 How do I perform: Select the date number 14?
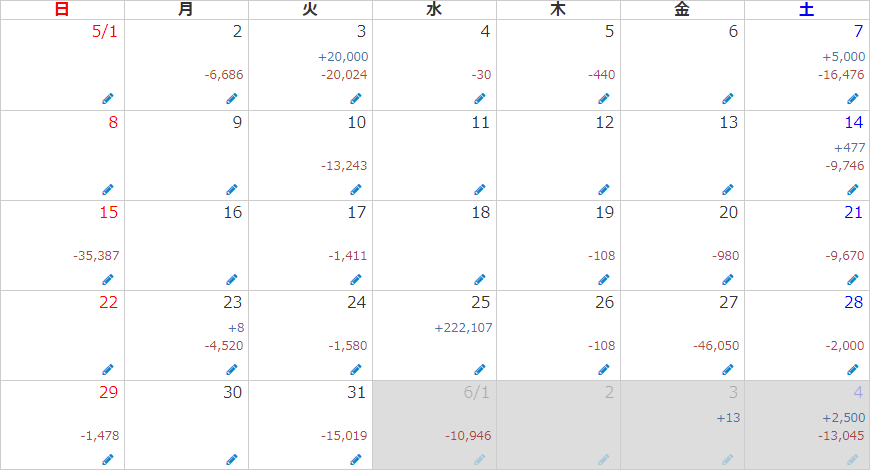[853, 122]
